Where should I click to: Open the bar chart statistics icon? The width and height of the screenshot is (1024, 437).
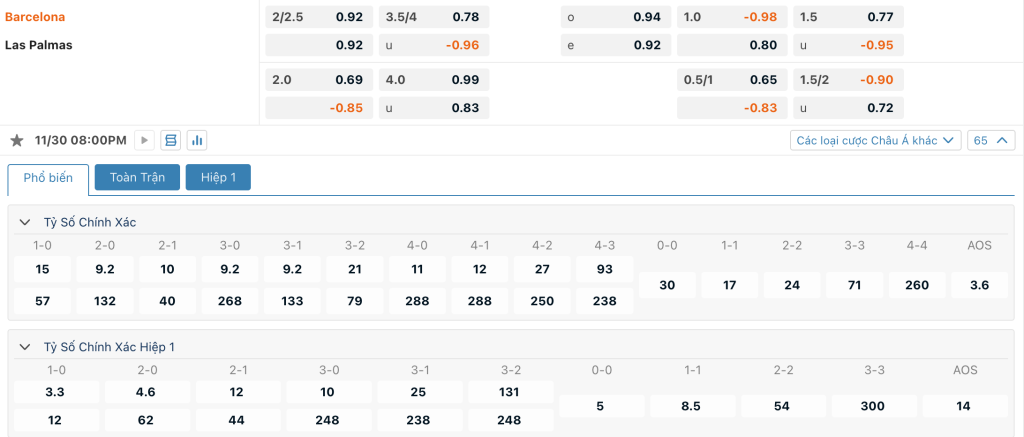(197, 140)
